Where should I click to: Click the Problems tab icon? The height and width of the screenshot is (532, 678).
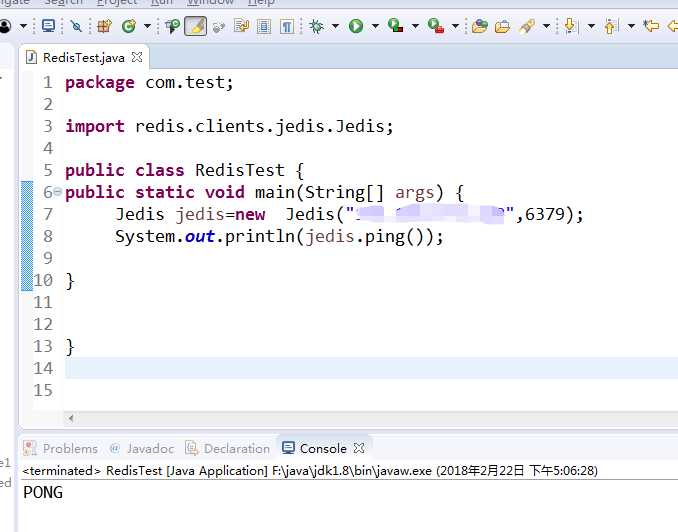(x=30, y=448)
